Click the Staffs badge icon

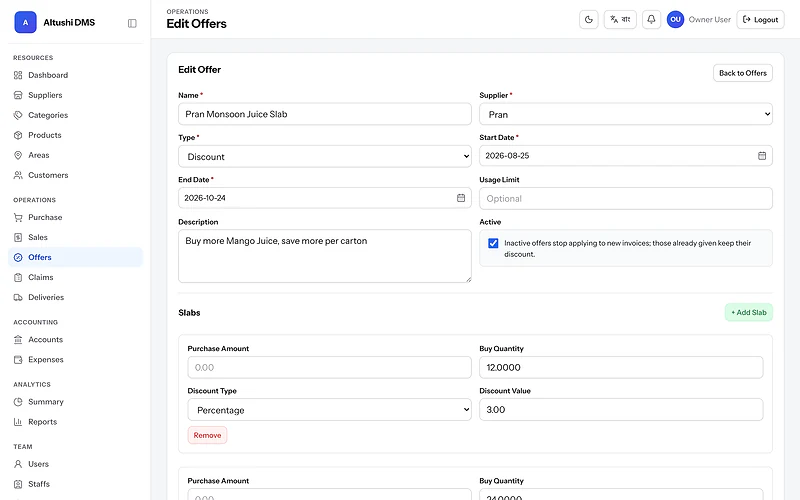tap(18, 484)
